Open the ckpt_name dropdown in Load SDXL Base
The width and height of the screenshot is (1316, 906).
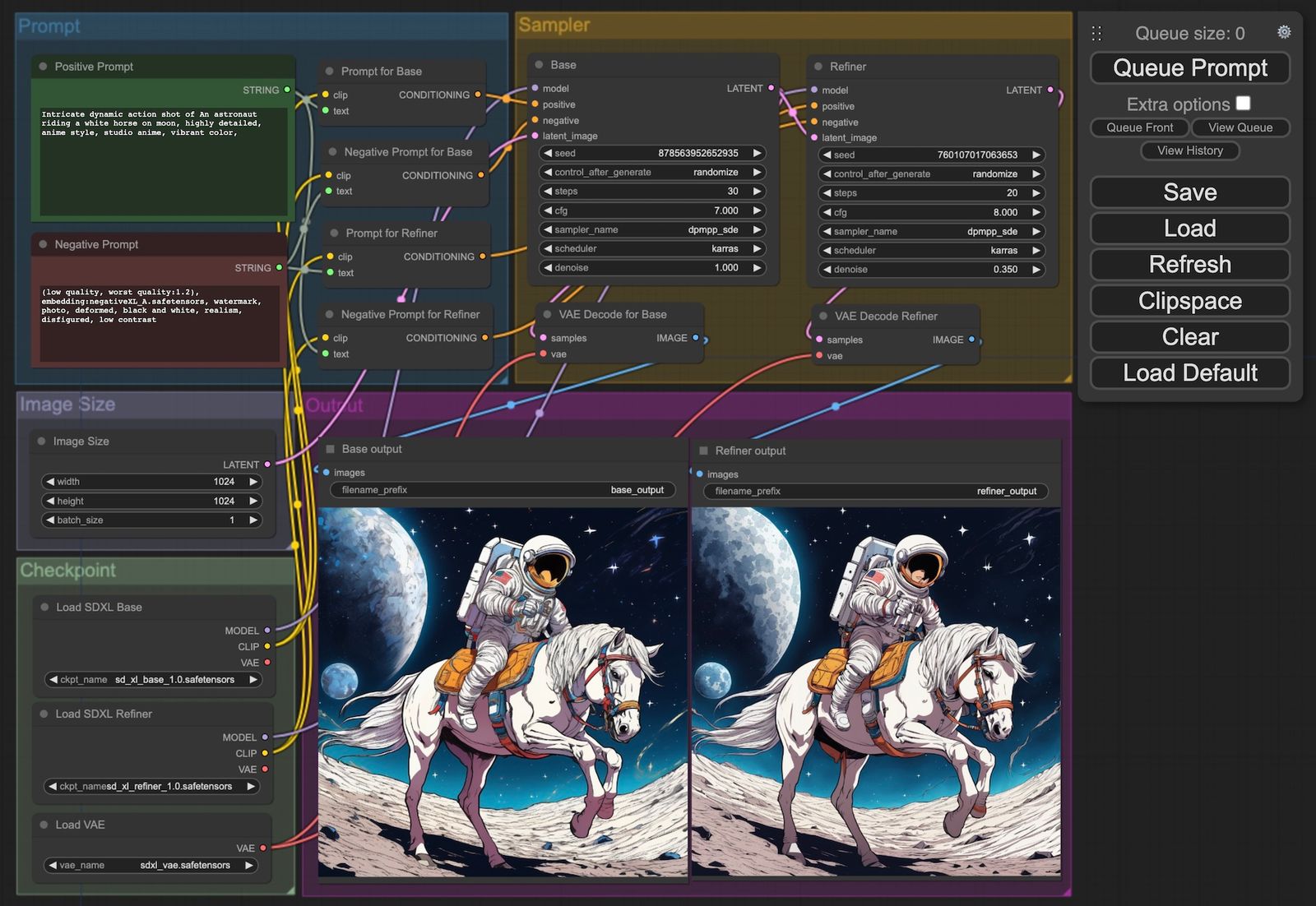click(x=152, y=680)
